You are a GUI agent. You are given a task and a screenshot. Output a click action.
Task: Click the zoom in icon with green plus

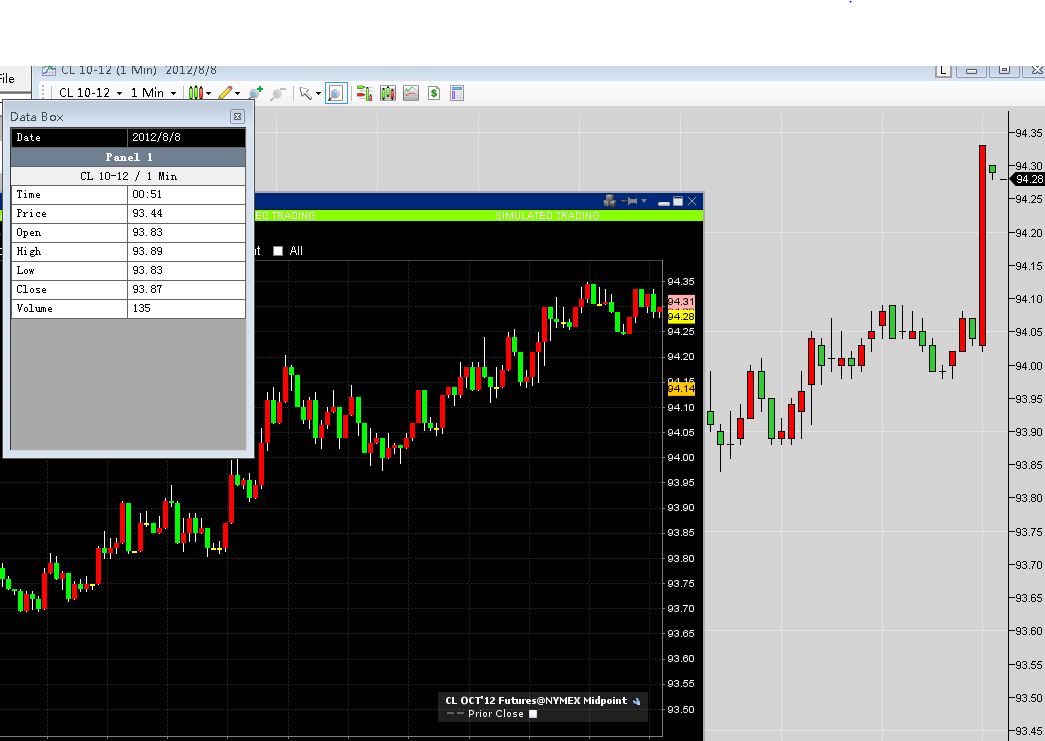[255, 93]
